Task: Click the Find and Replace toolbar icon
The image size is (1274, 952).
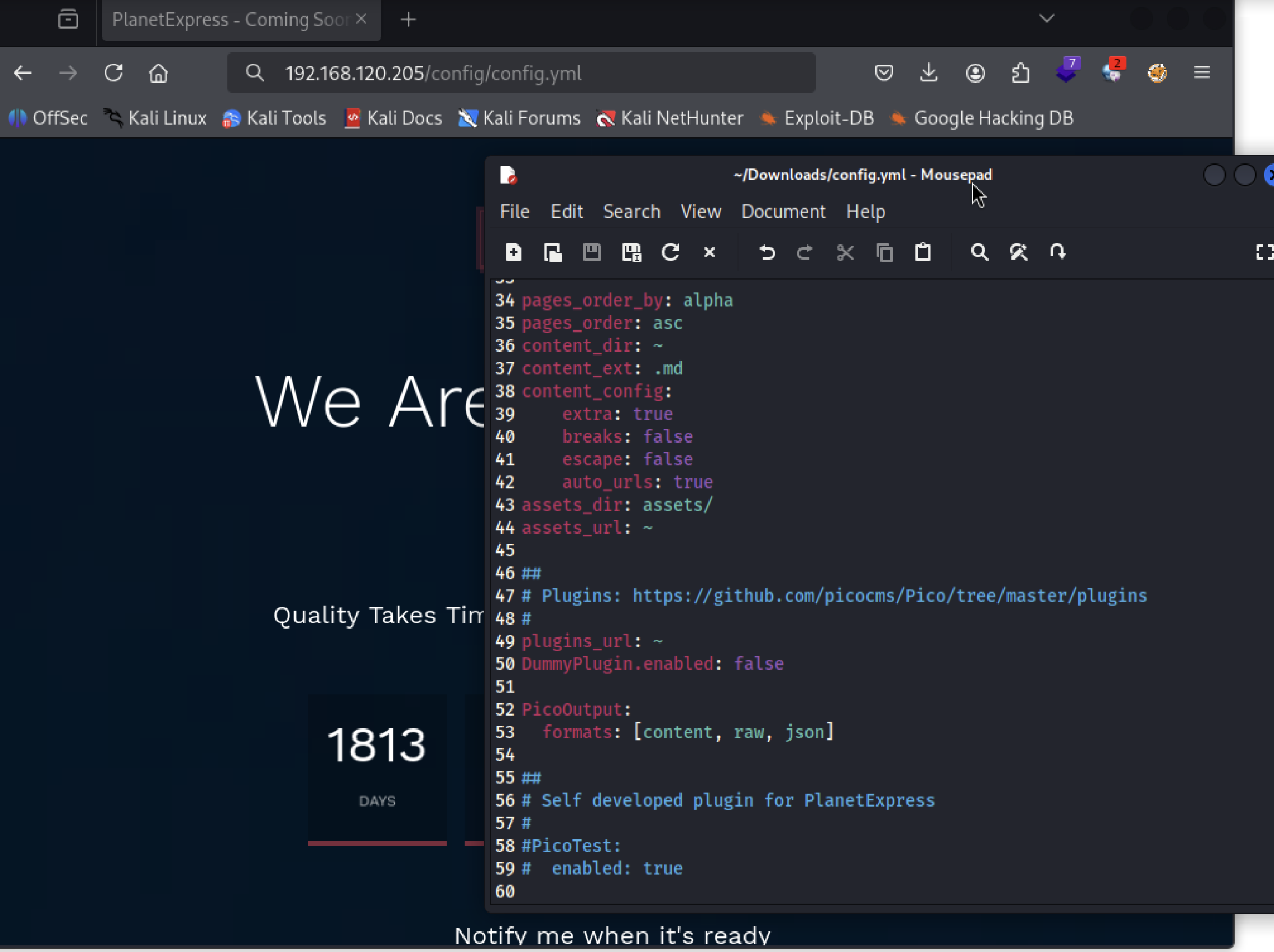Action: tap(1018, 252)
